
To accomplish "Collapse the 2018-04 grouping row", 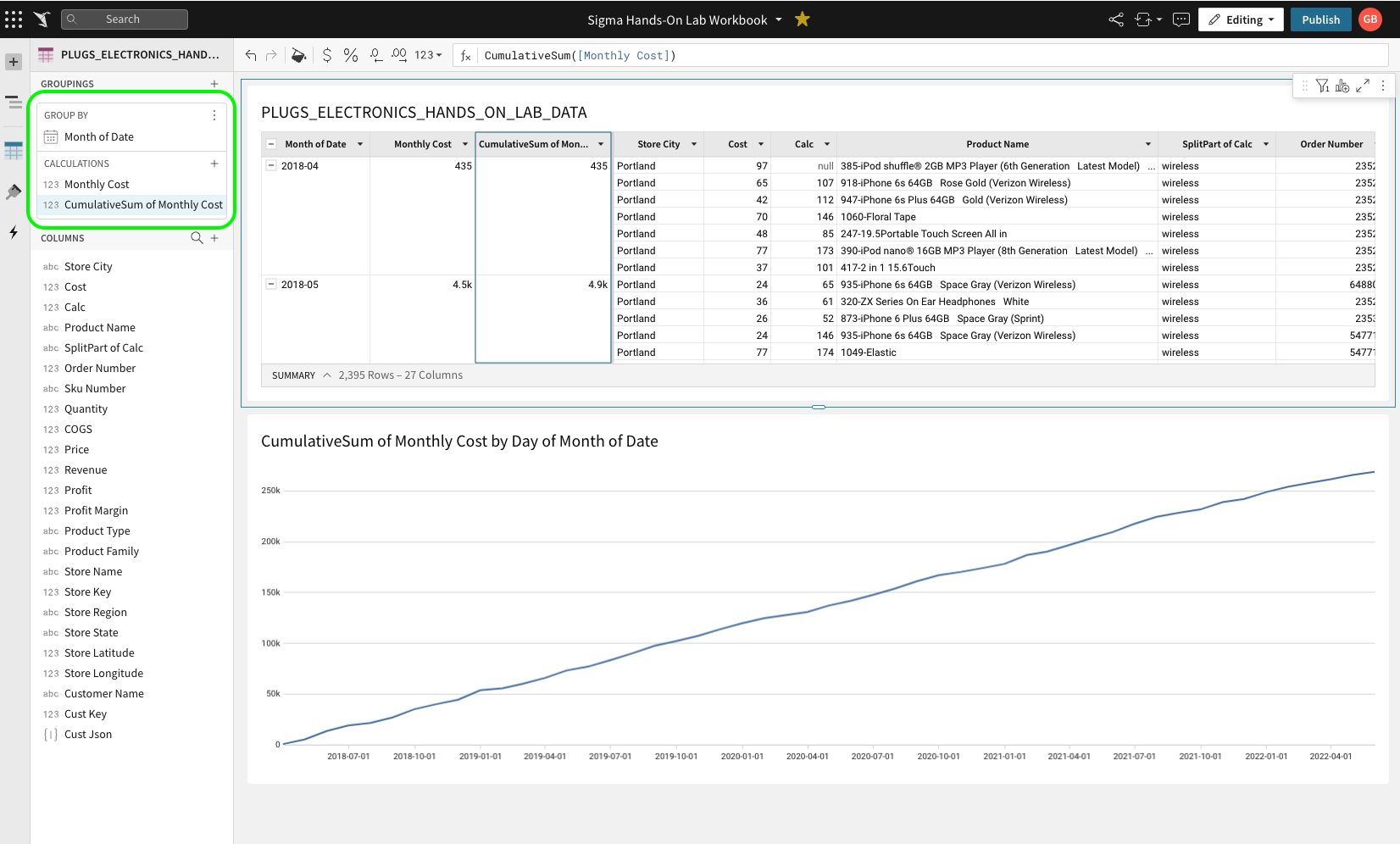I will tap(271, 165).
